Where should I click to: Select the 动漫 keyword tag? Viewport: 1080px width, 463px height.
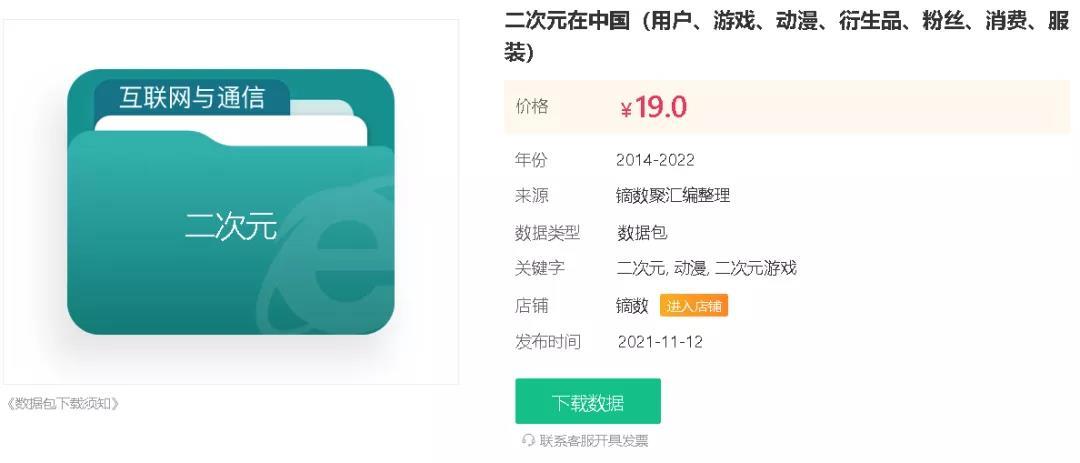click(689, 268)
